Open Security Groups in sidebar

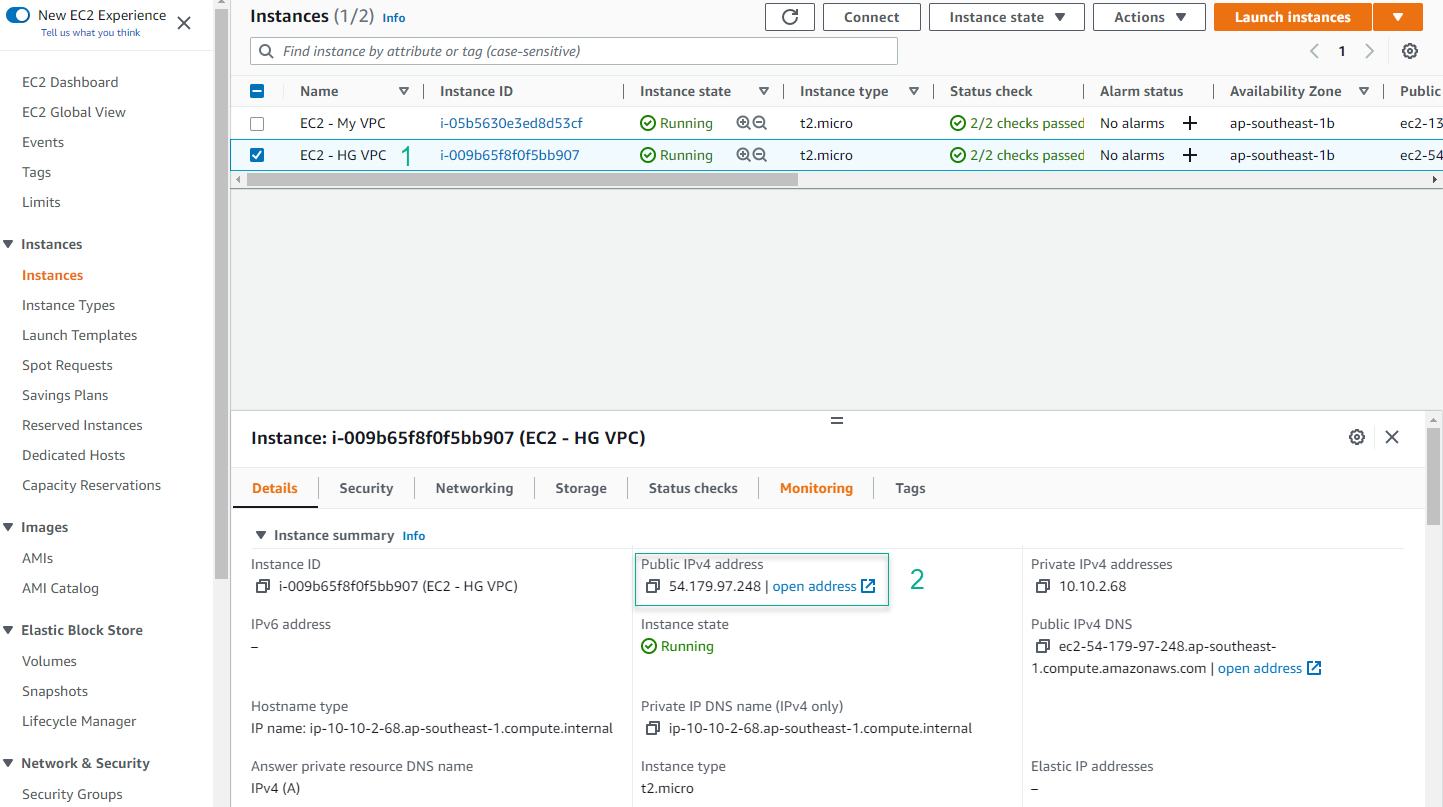click(72, 794)
